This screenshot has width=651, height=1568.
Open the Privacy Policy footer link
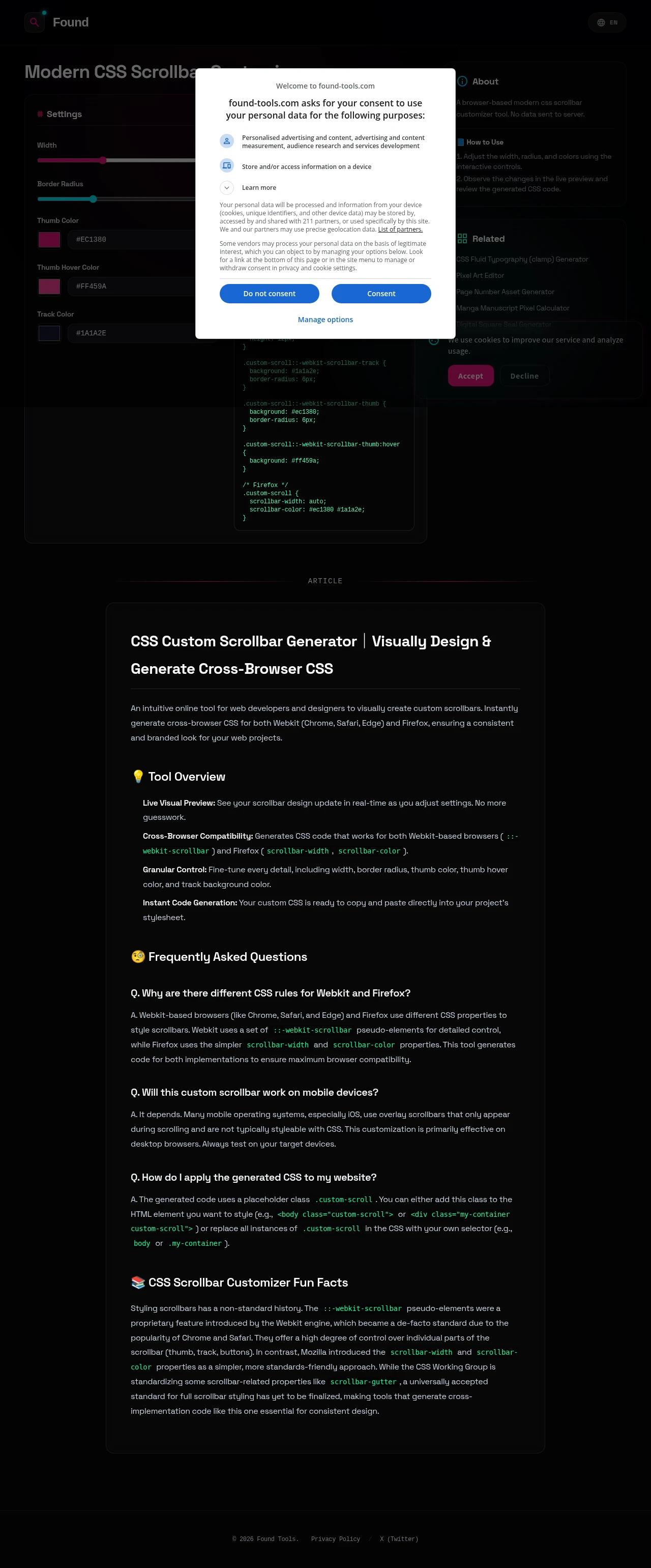click(x=335, y=1539)
